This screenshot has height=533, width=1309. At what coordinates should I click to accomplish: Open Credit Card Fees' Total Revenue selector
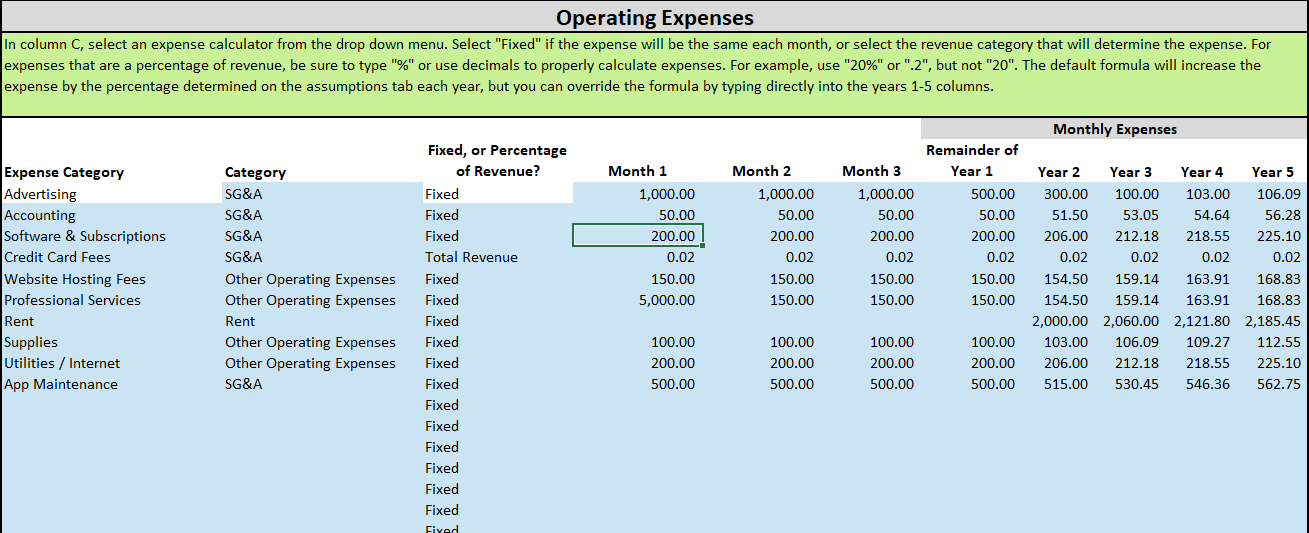tap(498, 257)
